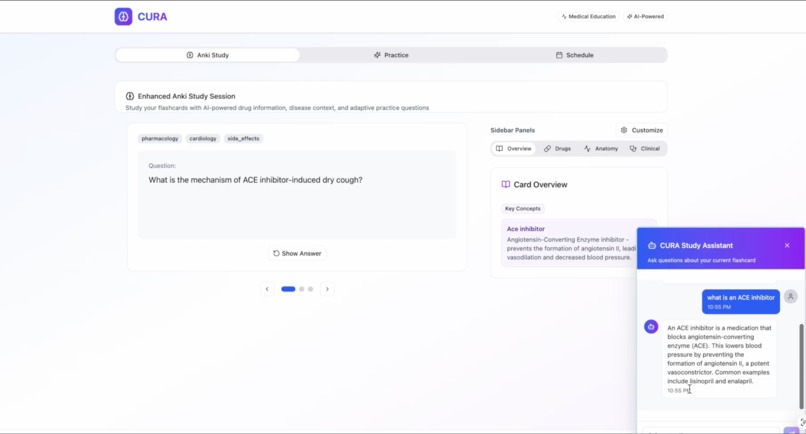The height and width of the screenshot is (434, 806).
Task: Click the CURA logo icon
Action: (x=123, y=16)
